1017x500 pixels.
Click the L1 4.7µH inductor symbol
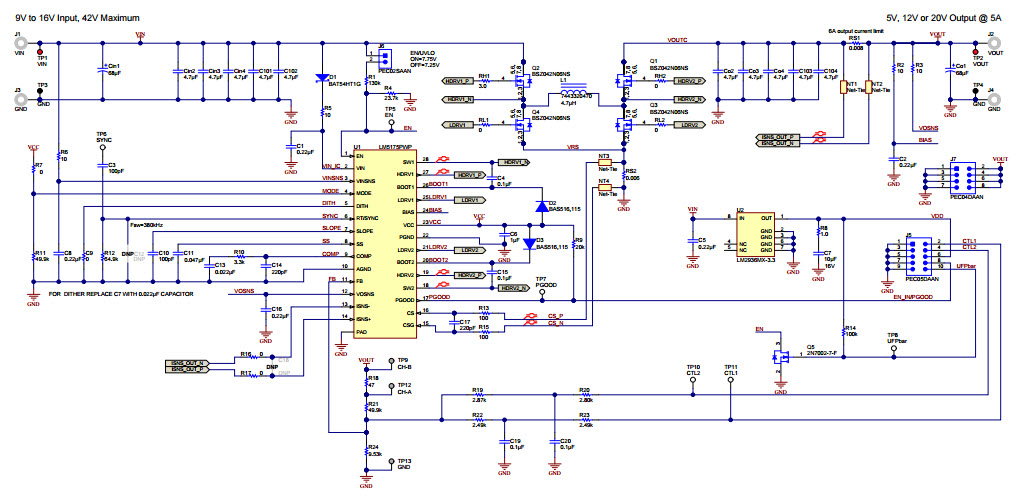(568, 88)
